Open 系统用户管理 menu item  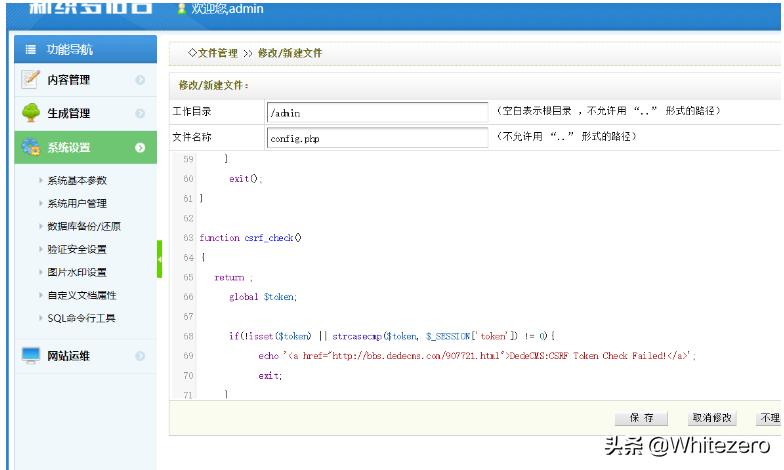click(x=77, y=204)
